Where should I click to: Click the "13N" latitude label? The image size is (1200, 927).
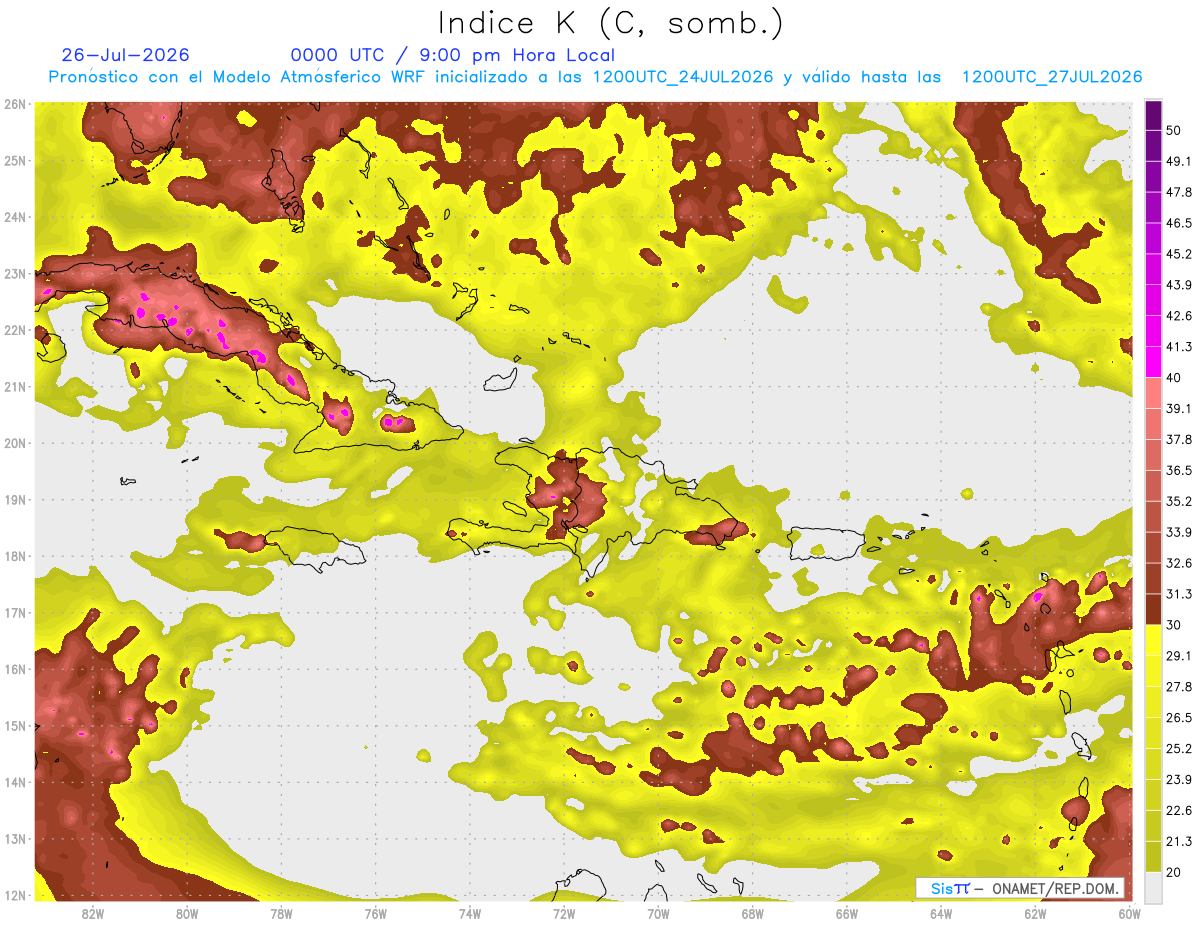click(15, 838)
